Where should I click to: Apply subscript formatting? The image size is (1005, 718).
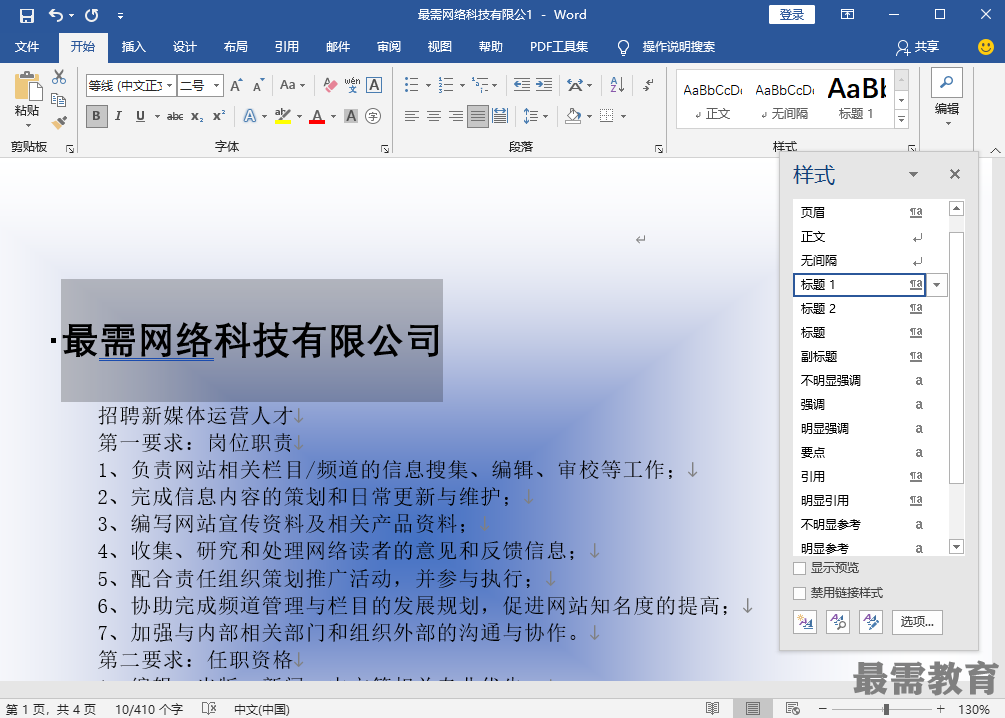197,116
